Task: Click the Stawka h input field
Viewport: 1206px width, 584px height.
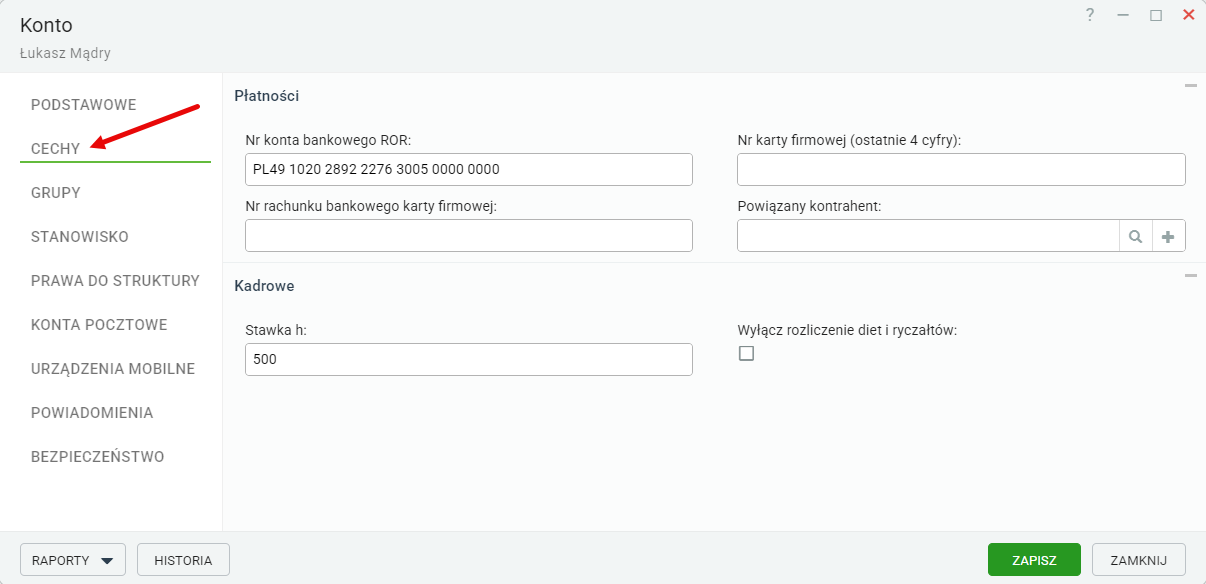Action: [x=469, y=359]
